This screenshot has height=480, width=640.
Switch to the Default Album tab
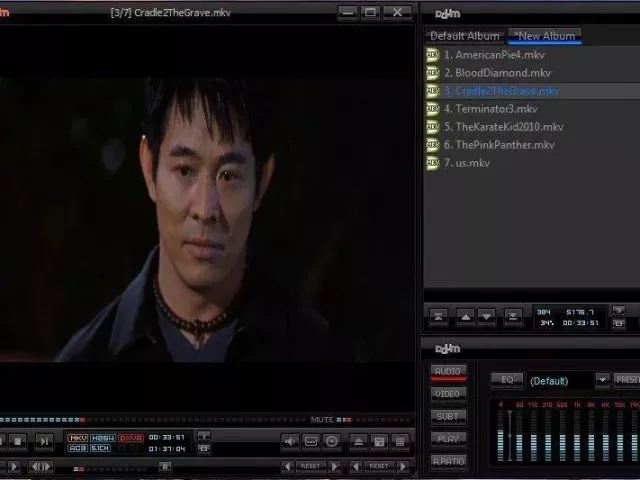[x=464, y=36]
